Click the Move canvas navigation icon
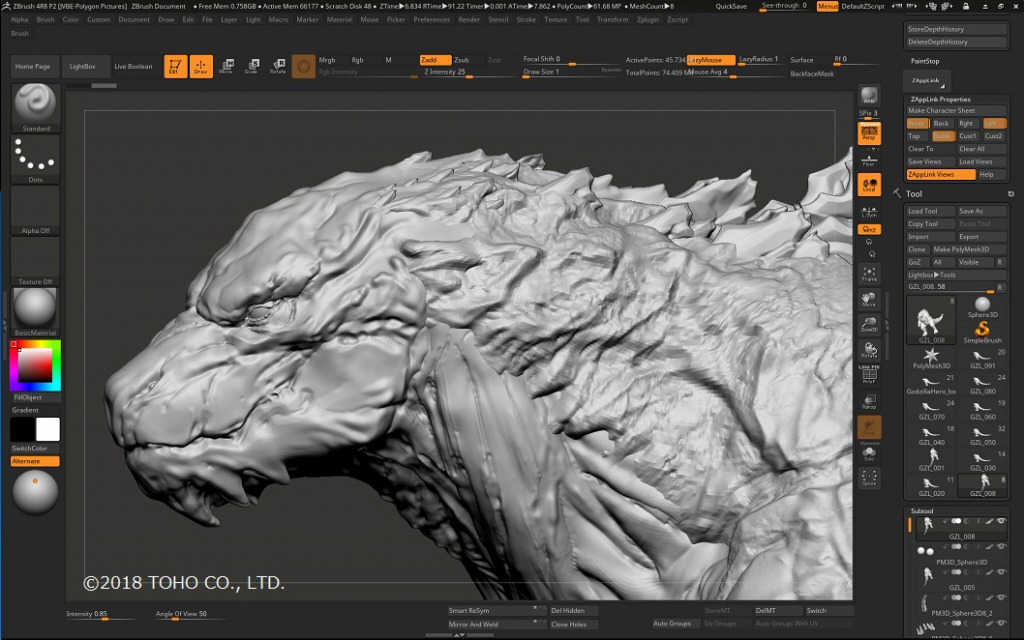Image resolution: width=1024 pixels, height=640 pixels. tap(869, 300)
